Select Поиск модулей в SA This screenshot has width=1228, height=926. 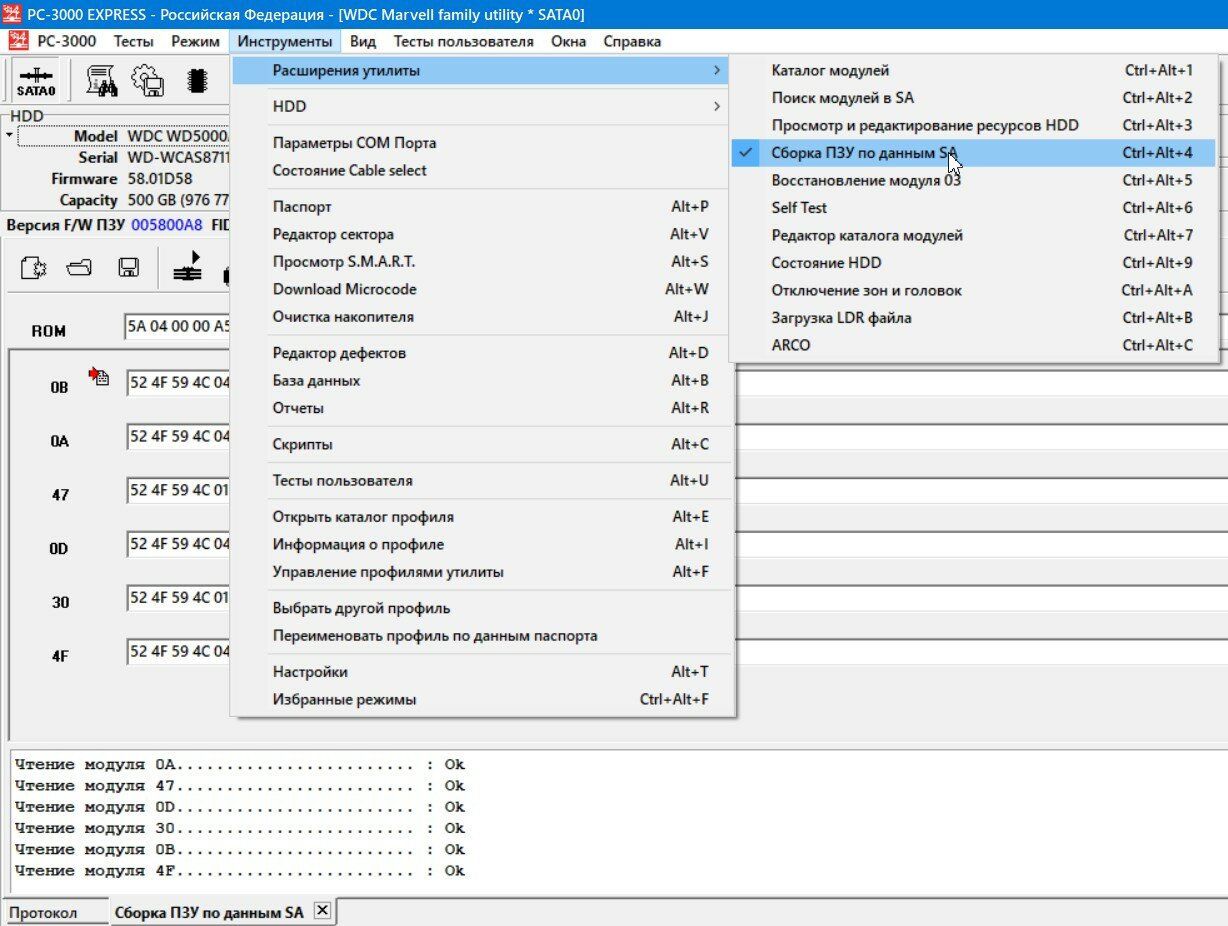pyautogui.click(x=973, y=98)
